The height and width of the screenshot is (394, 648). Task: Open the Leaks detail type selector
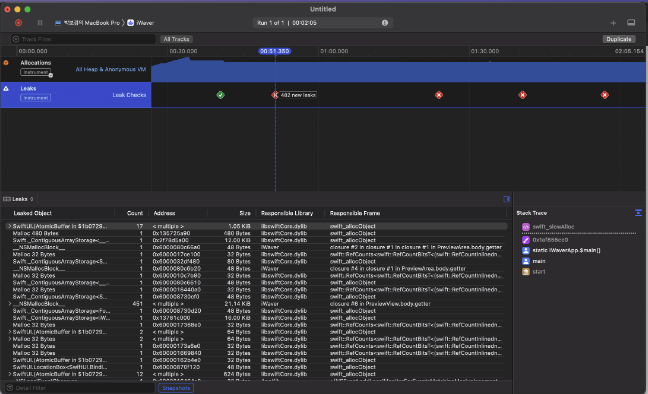[x=19, y=199]
